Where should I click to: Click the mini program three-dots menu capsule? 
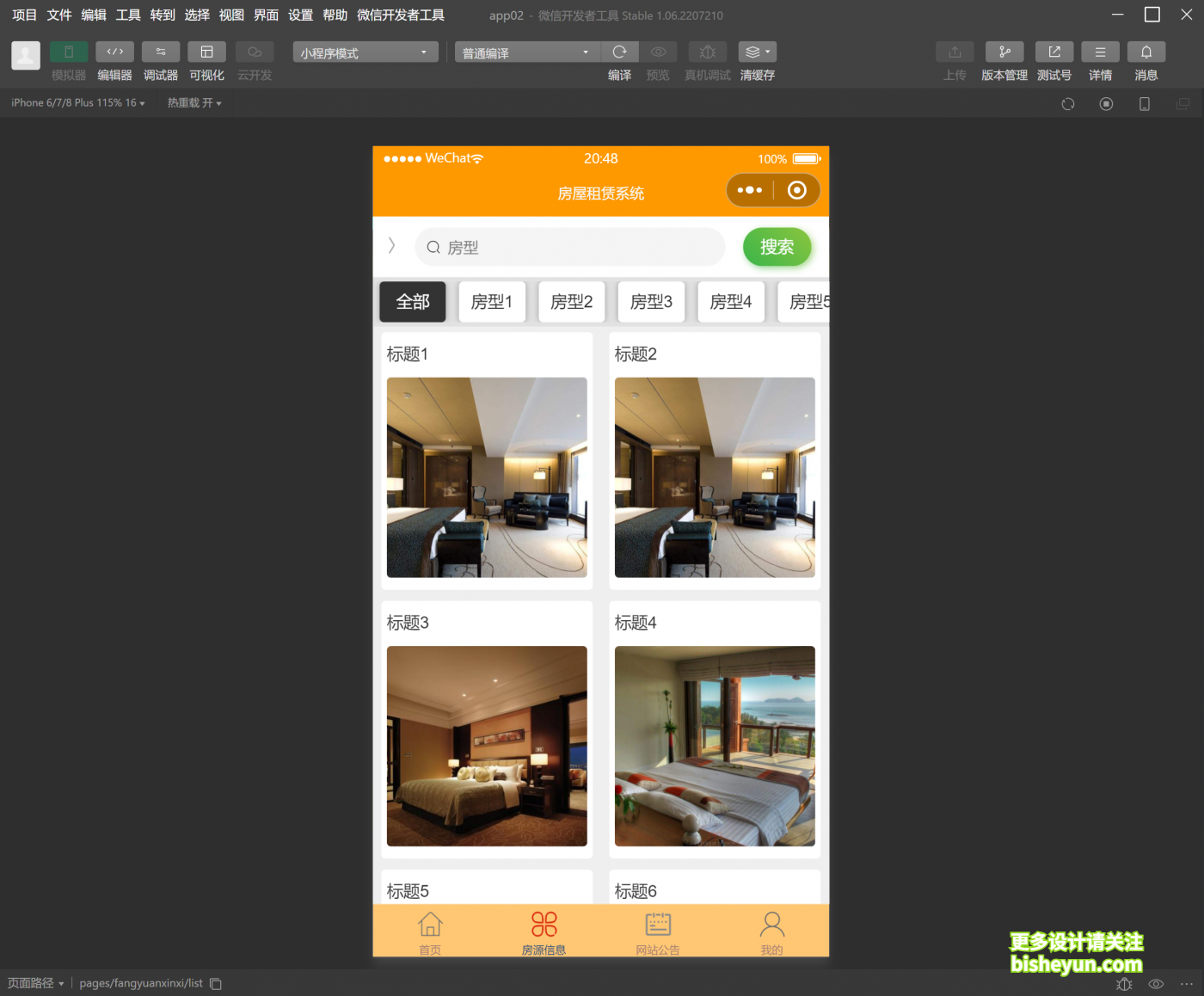[x=750, y=190]
